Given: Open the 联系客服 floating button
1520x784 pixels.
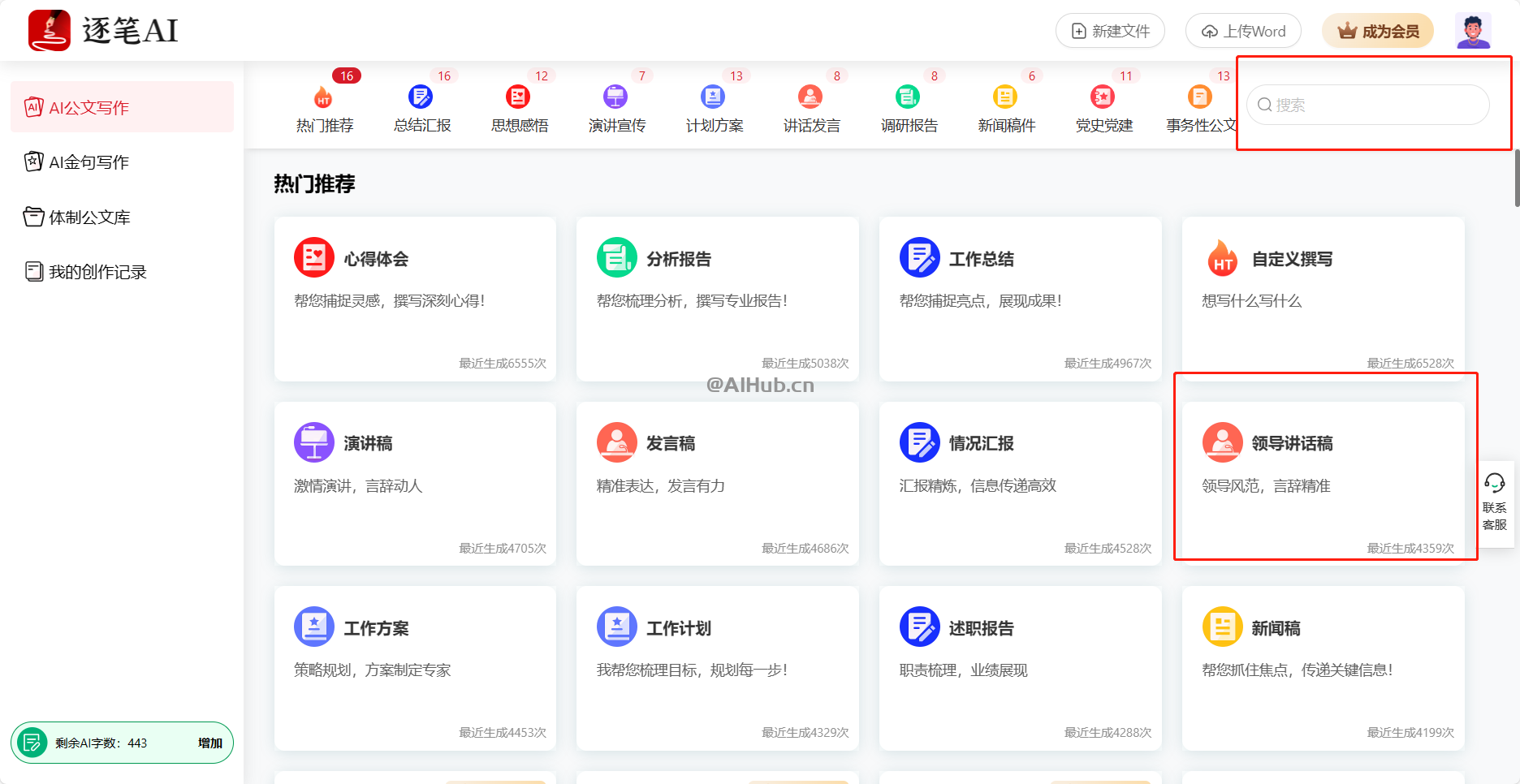Looking at the screenshot, I should 1494,503.
